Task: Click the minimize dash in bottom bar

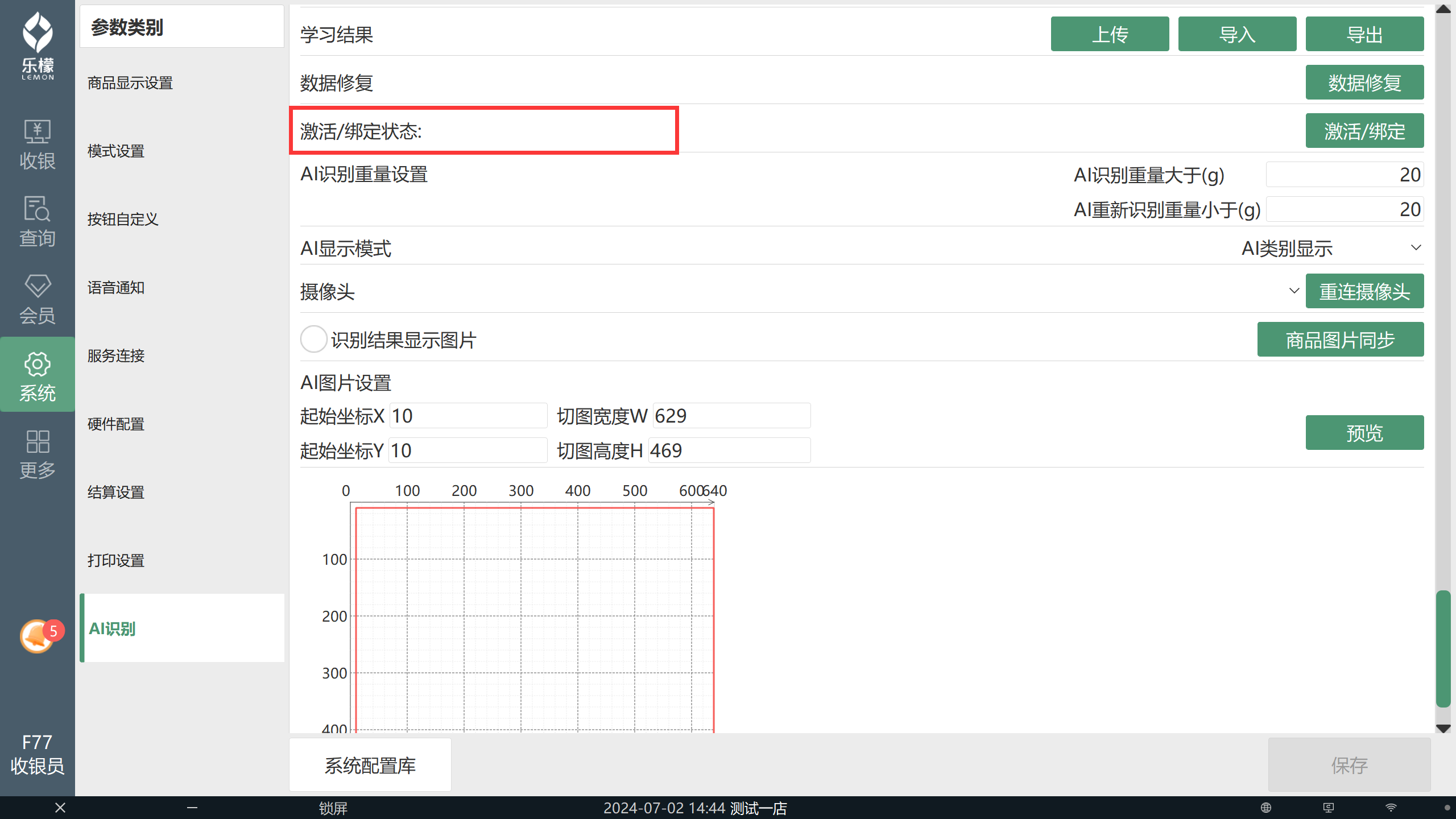Action: coord(192,808)
